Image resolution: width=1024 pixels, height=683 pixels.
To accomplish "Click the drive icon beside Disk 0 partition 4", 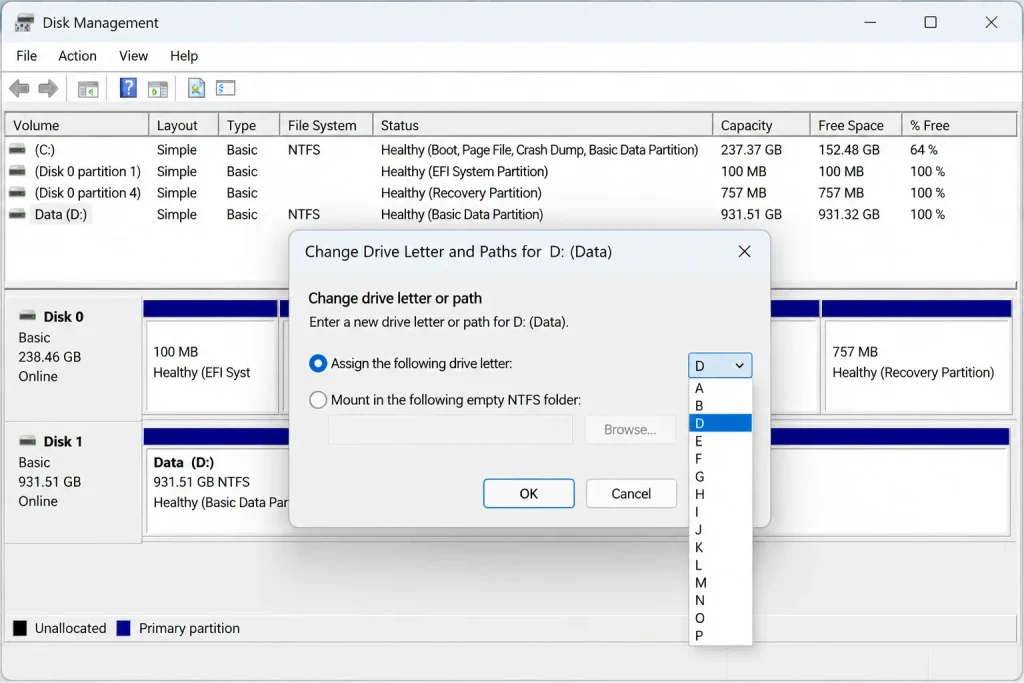I will pos(18,193).
